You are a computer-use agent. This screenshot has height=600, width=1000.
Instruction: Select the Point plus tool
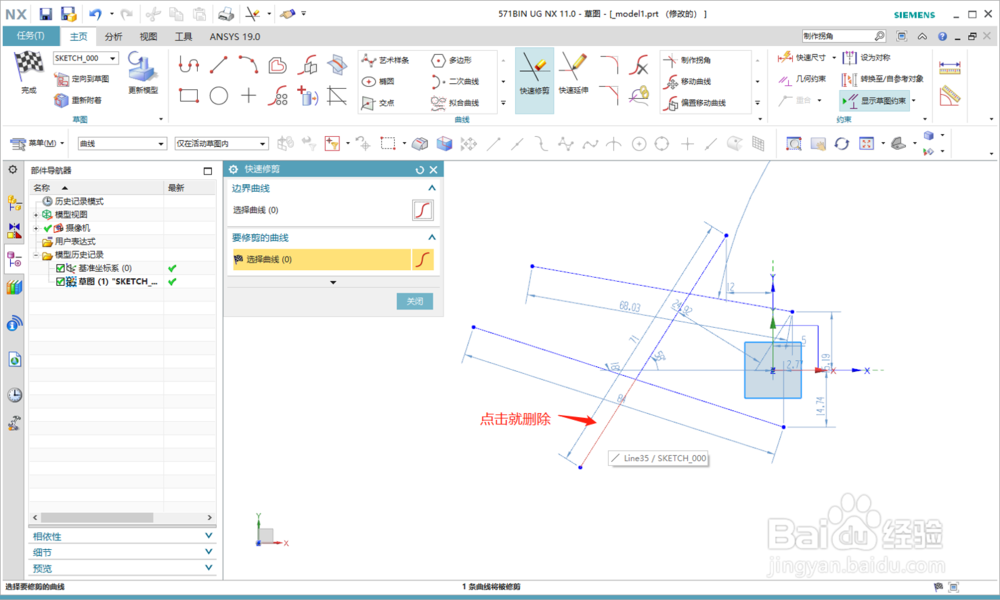coord(248,96)
